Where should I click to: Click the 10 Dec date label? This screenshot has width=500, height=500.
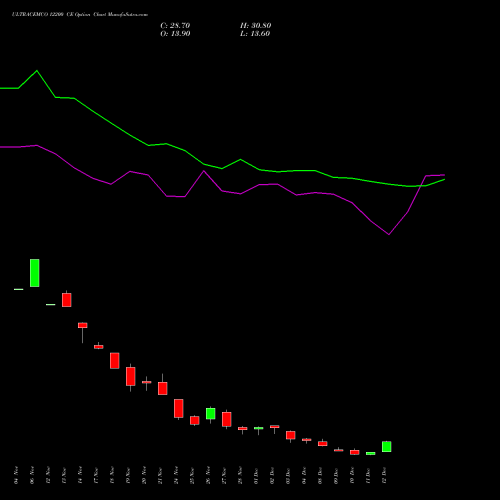[352, 475]
